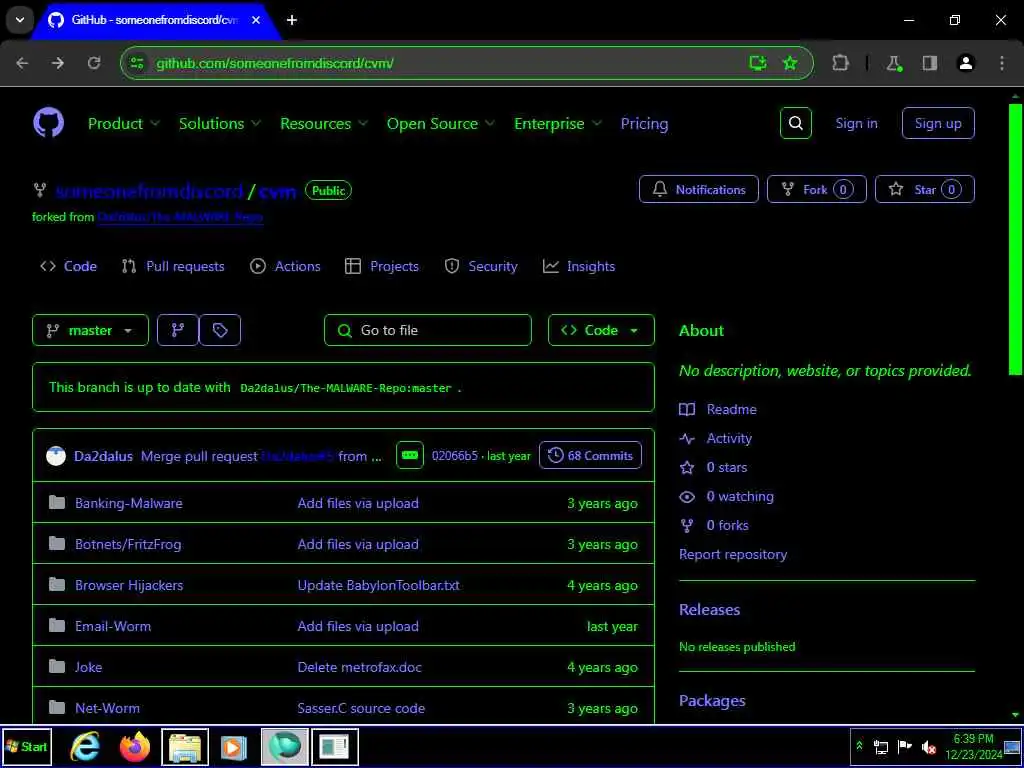This screenshot has height=768, width=1024.
Task: Reload the page with refresh icon
Action: 94,63
